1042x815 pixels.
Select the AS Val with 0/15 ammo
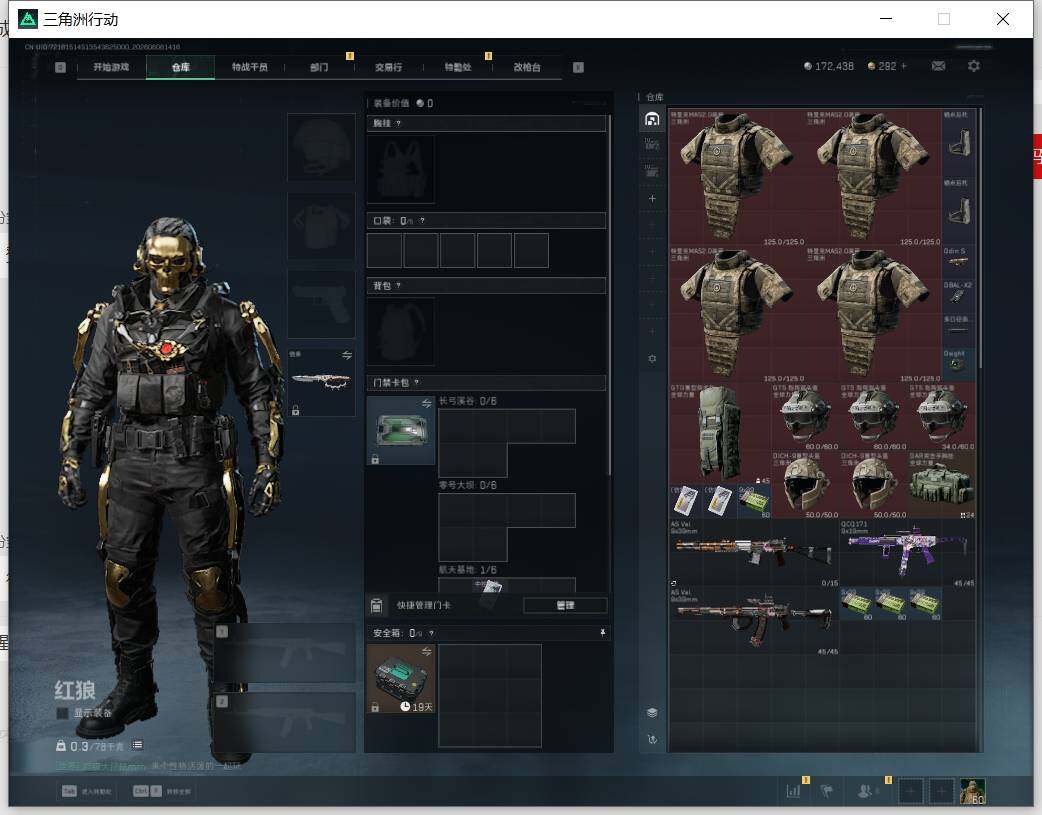click(x=754, y=553)
